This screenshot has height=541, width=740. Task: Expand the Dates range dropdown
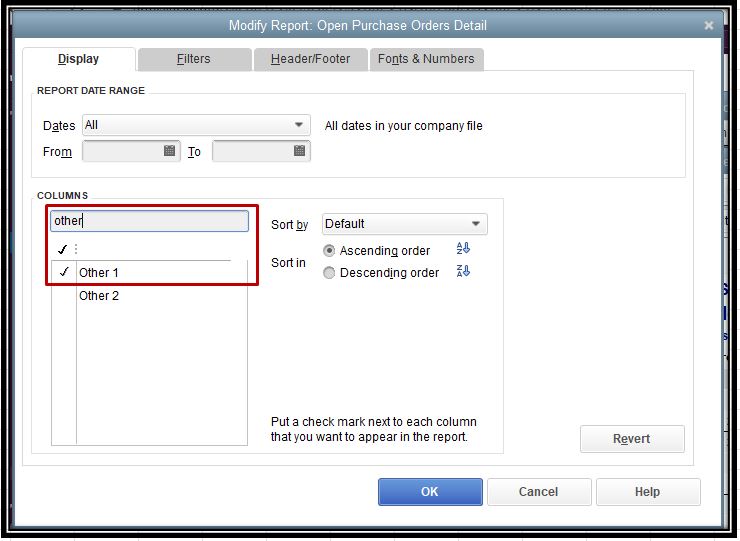(x=299, y=125)
